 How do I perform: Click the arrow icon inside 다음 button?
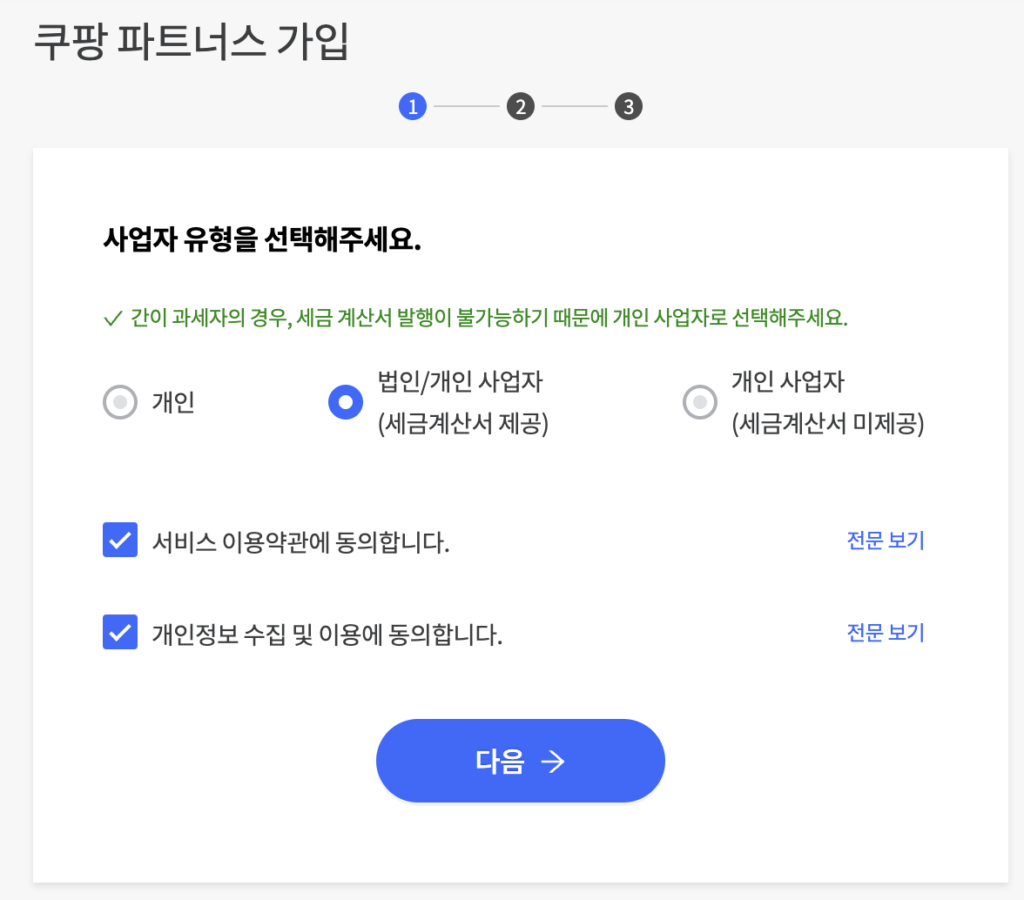tap(553, 762)
